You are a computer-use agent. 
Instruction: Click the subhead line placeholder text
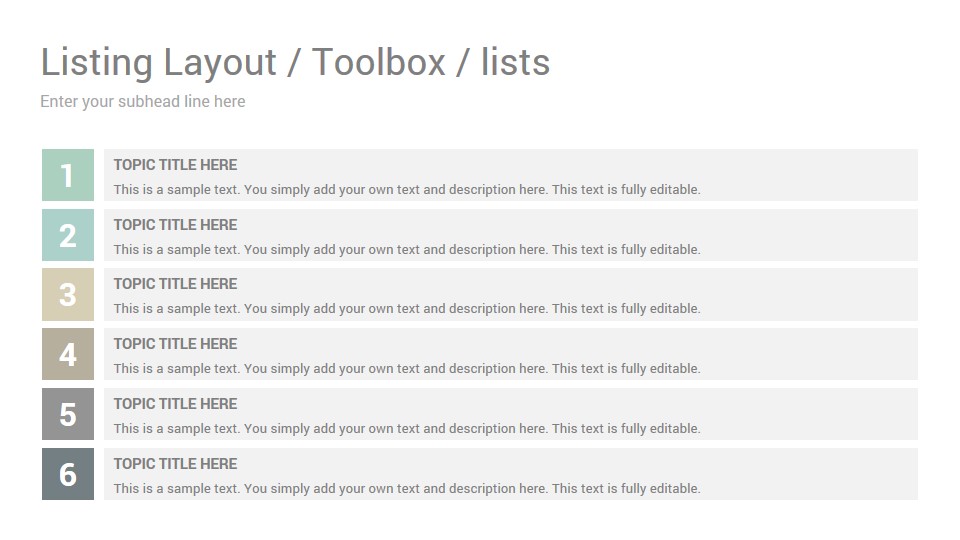(x=143, y=102)
